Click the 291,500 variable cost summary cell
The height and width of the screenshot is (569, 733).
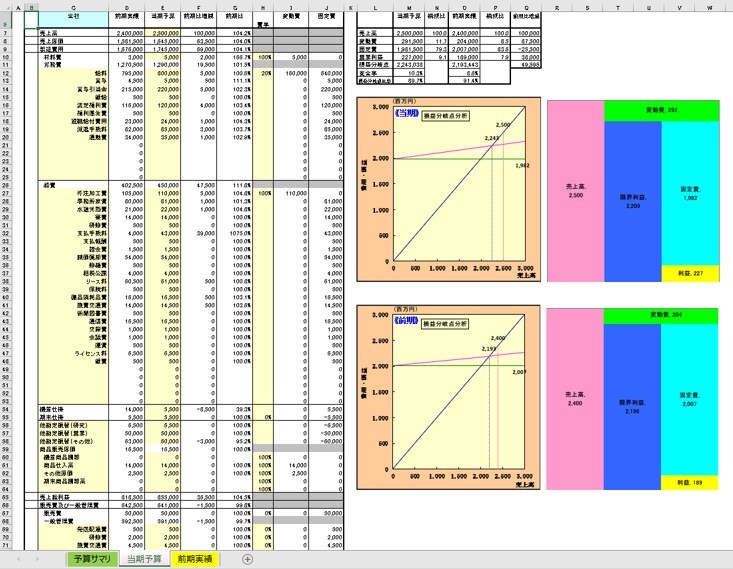[x=409, y=41]
